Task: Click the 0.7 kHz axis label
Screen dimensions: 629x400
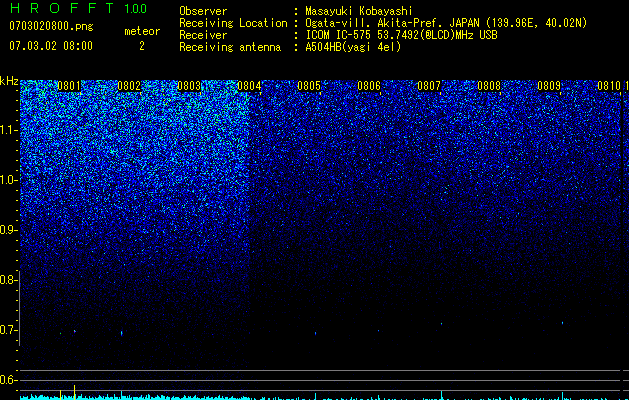Action: (x=8, y=330)
